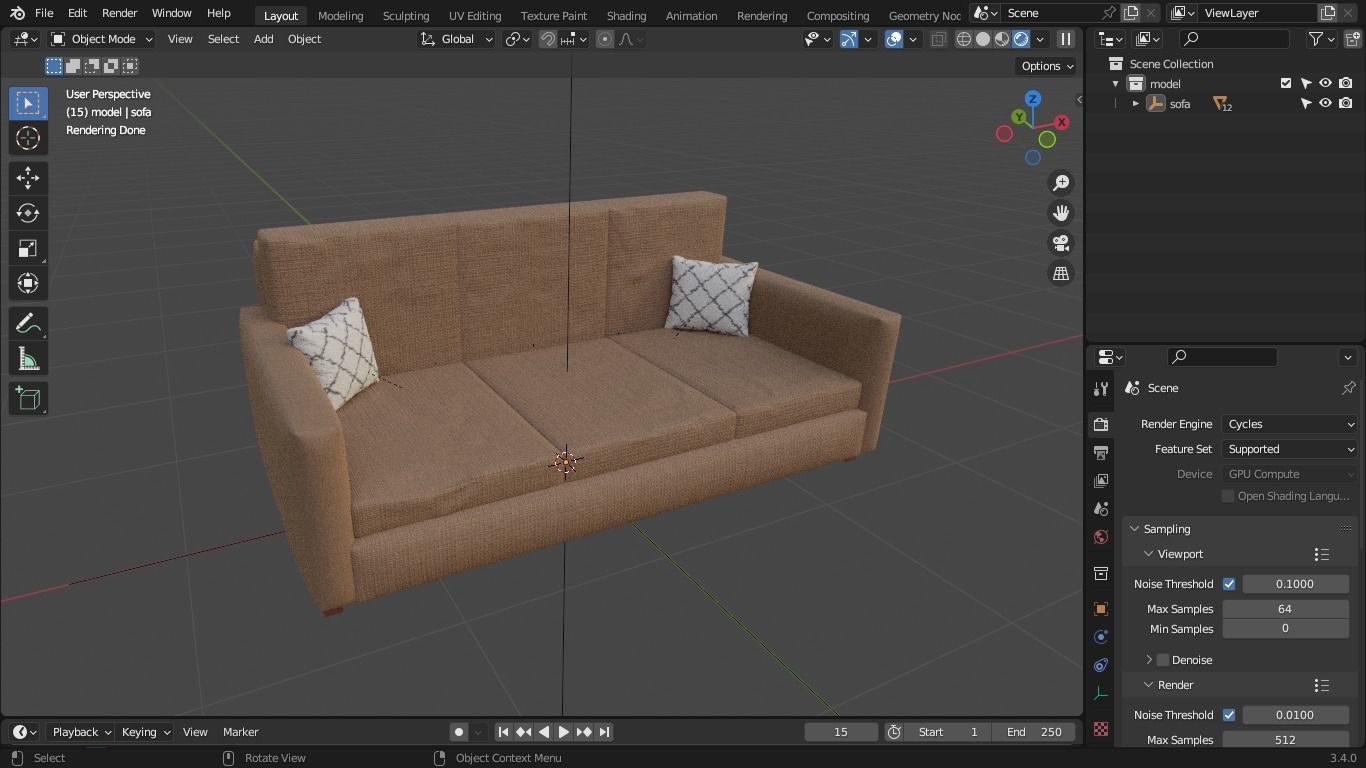Open the Options dropdown in viewport

coord(1047,66)
